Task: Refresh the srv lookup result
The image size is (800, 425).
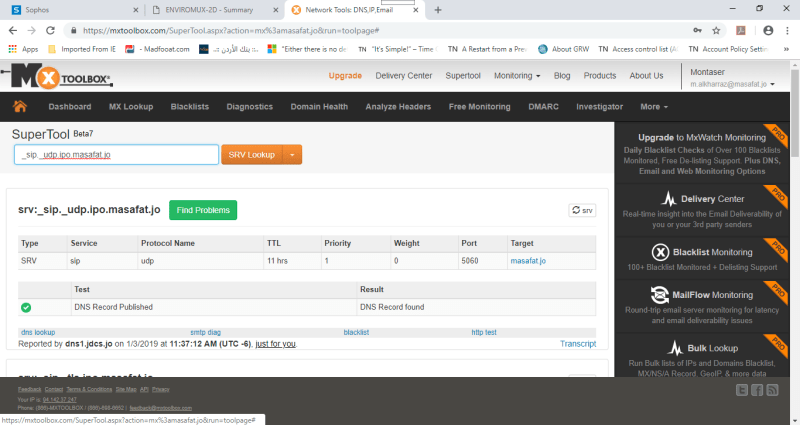Action: click(x=582, y=210)
